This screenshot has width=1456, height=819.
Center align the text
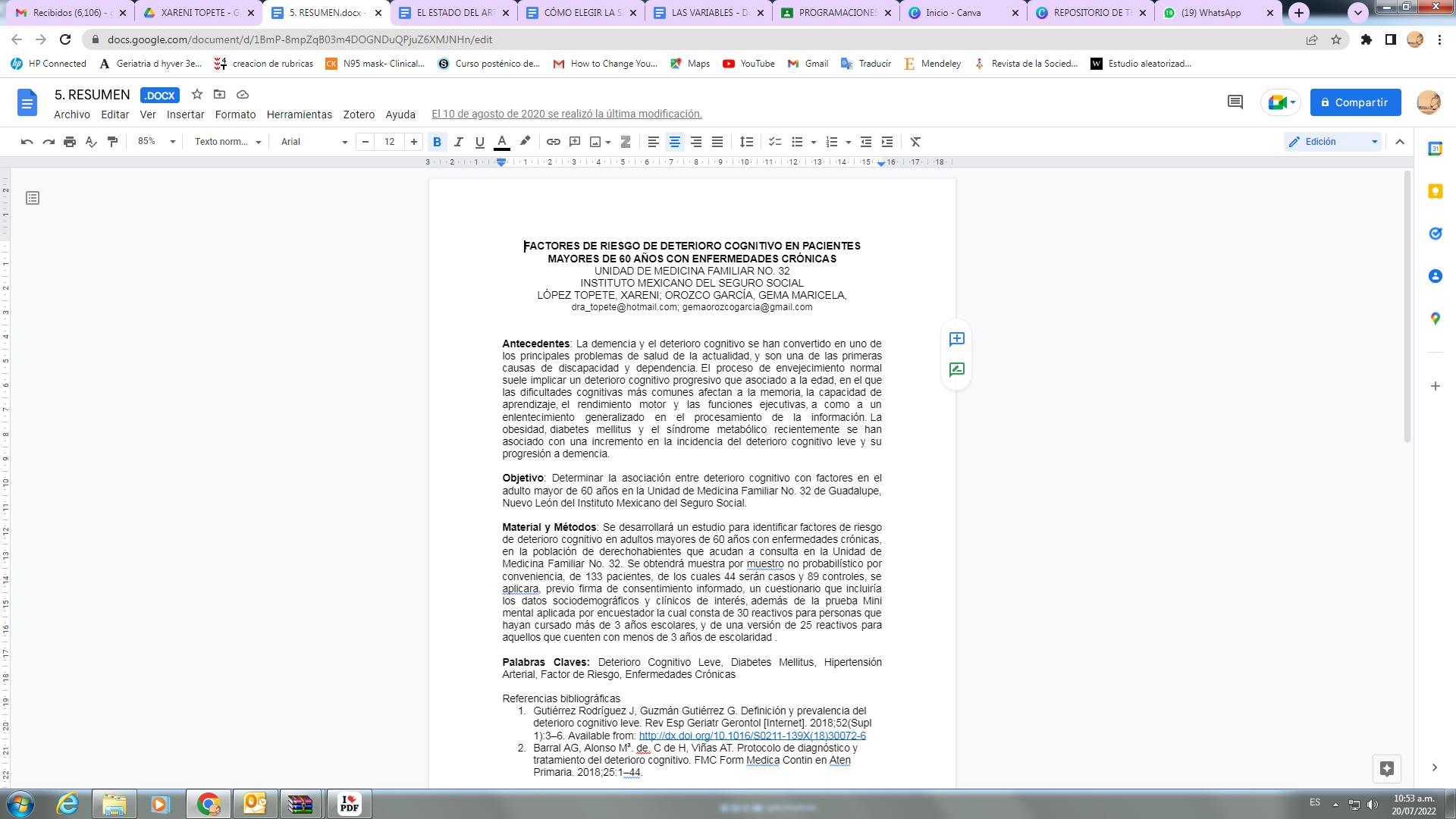pos(674,142)
